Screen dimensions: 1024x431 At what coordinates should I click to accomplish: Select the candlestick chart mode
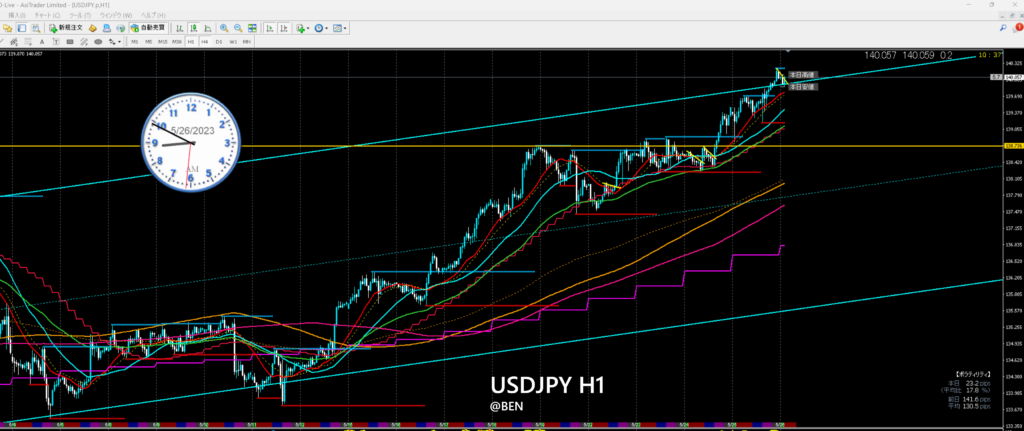pyautogui.click(x=193, y=29)
